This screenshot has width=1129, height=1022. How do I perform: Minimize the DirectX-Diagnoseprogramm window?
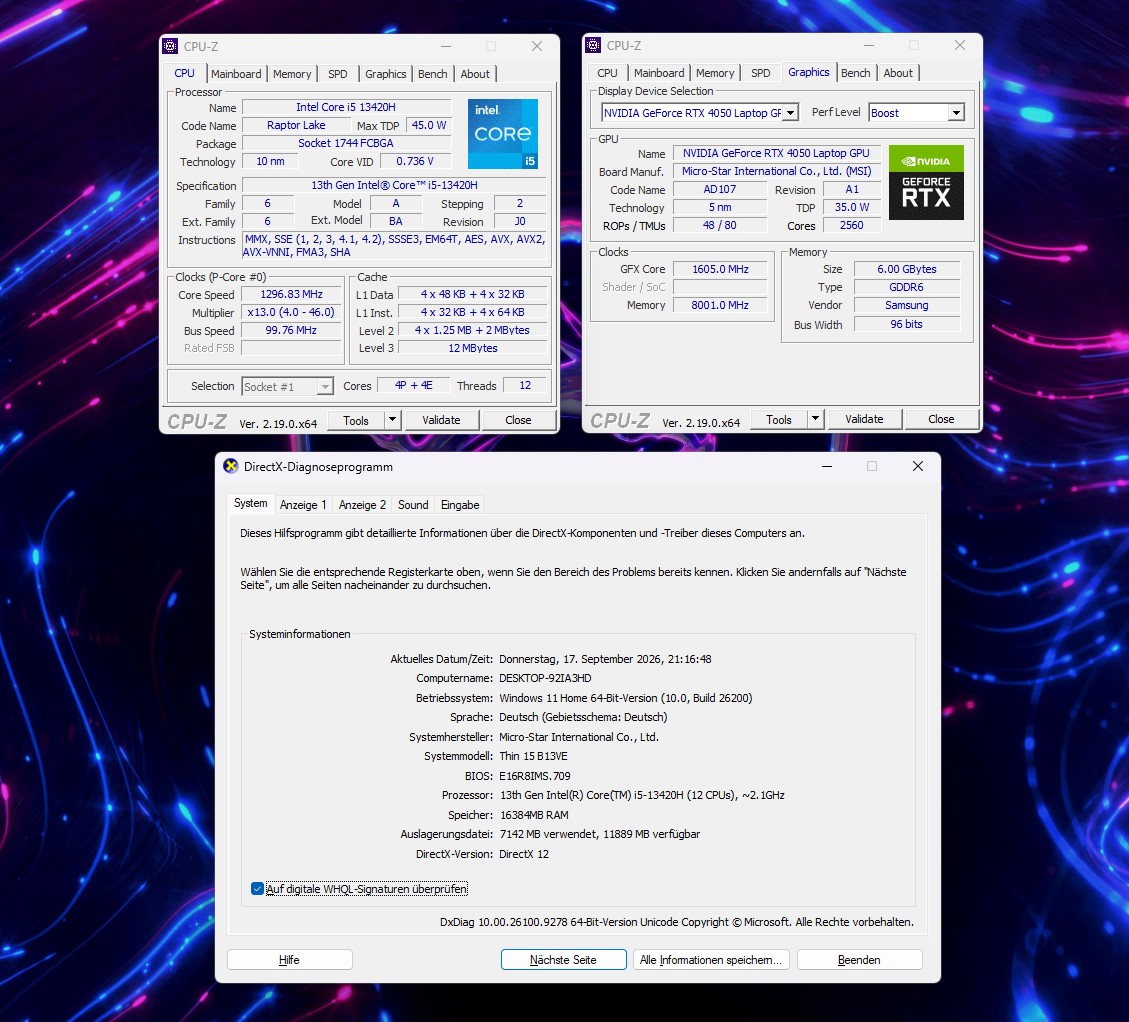(827, 466)
